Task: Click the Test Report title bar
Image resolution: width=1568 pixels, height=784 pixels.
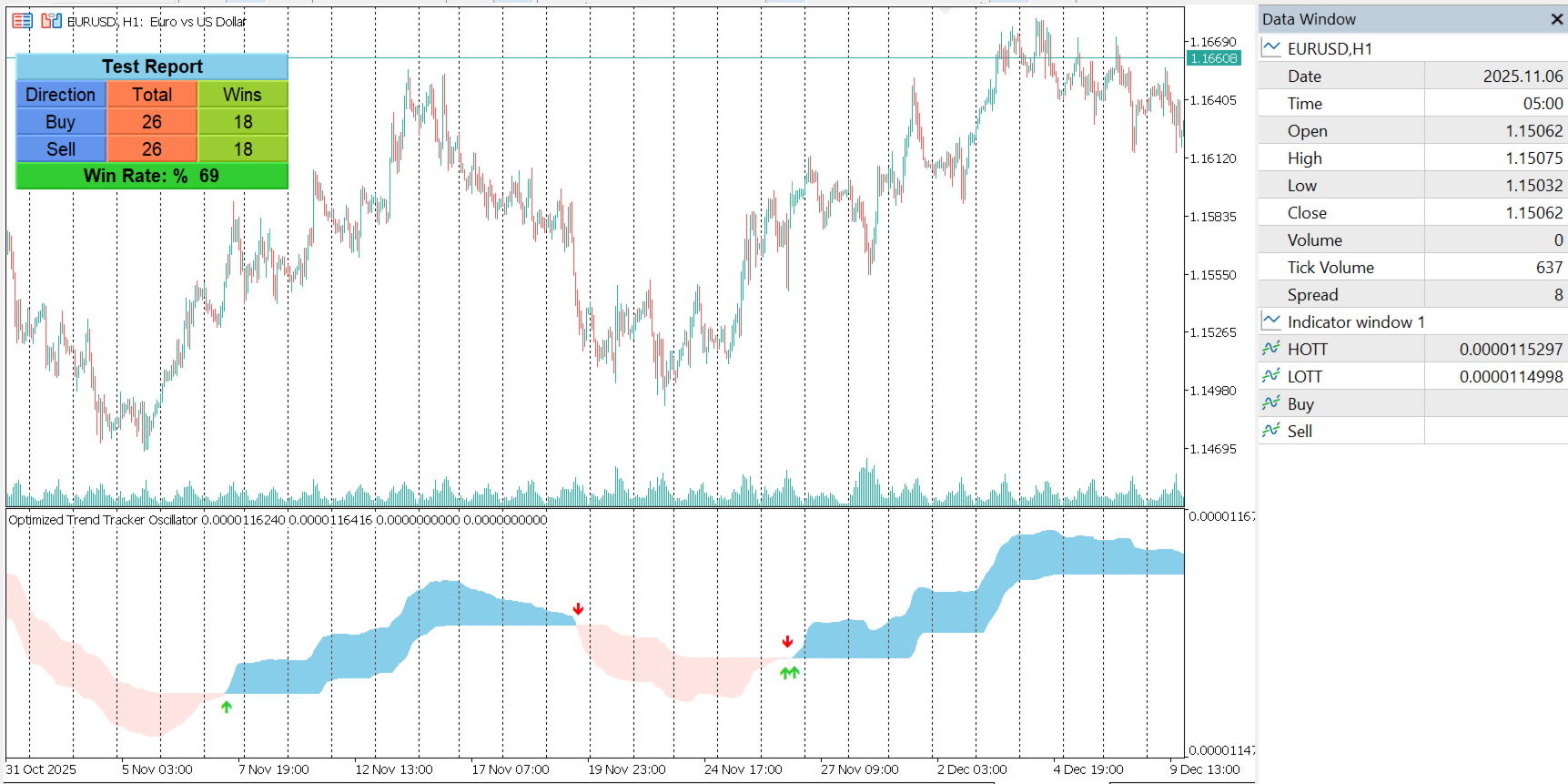Action: [x=152, y=66]
